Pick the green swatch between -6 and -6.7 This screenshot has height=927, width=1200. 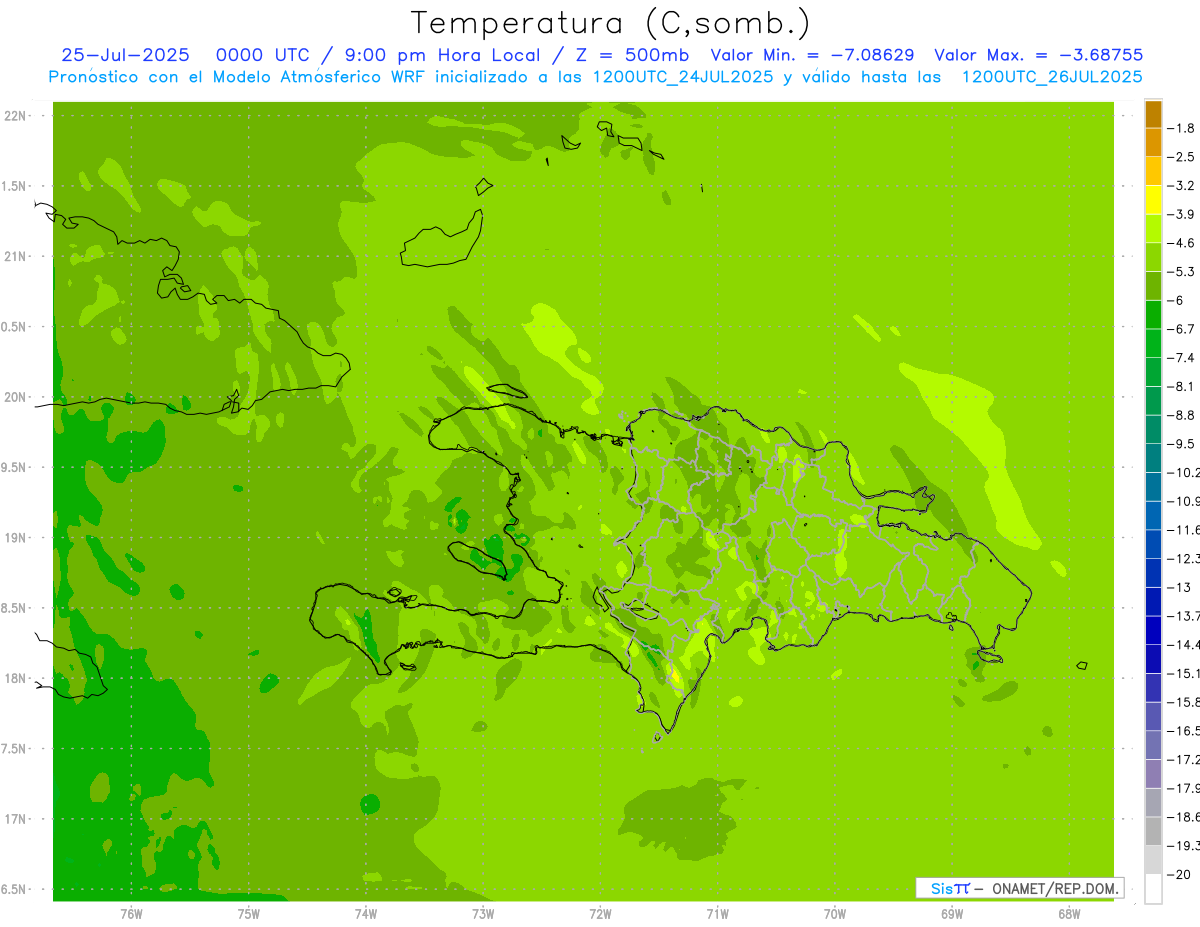pos(1154,315)
